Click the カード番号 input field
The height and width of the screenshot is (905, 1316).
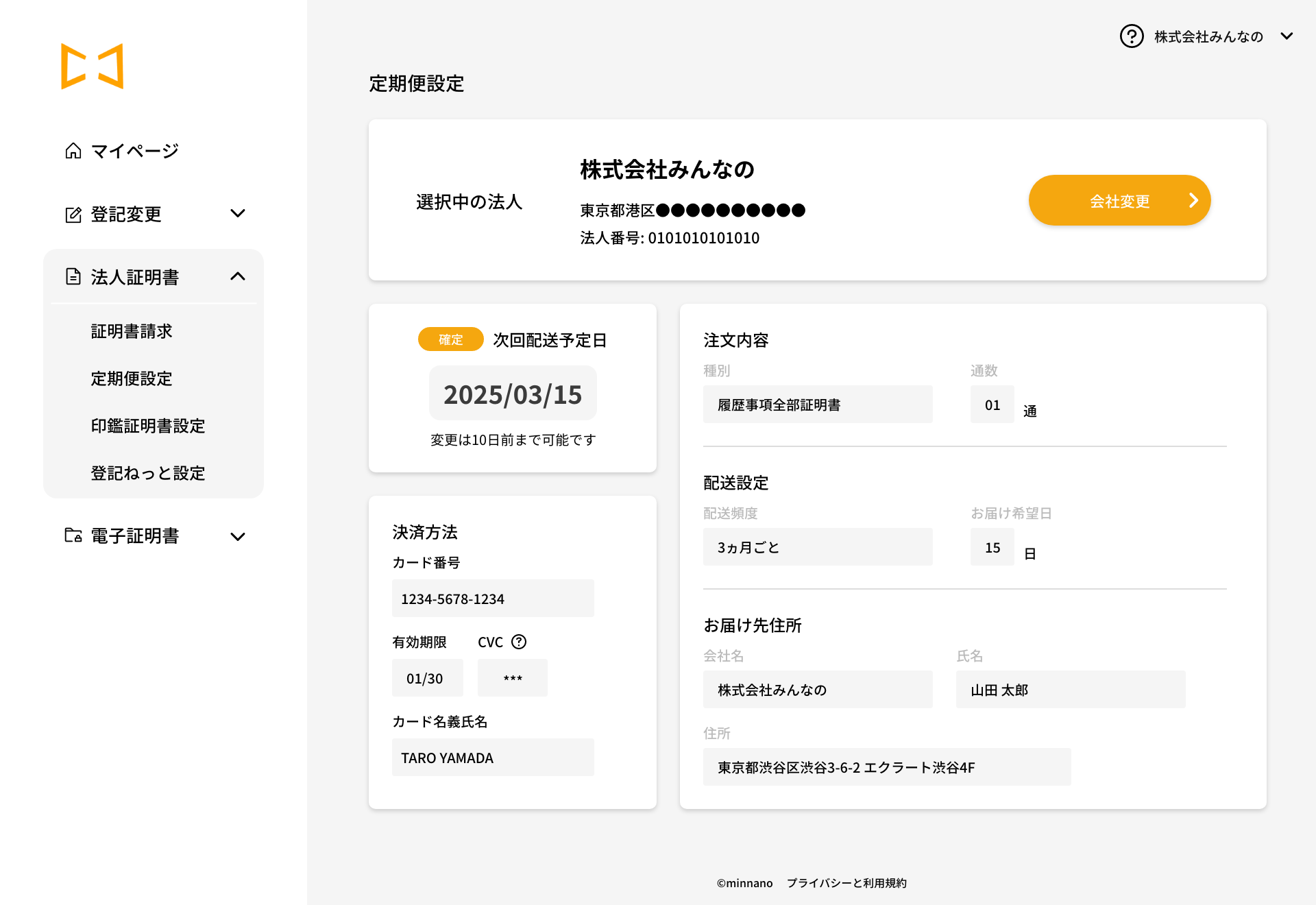493,599
